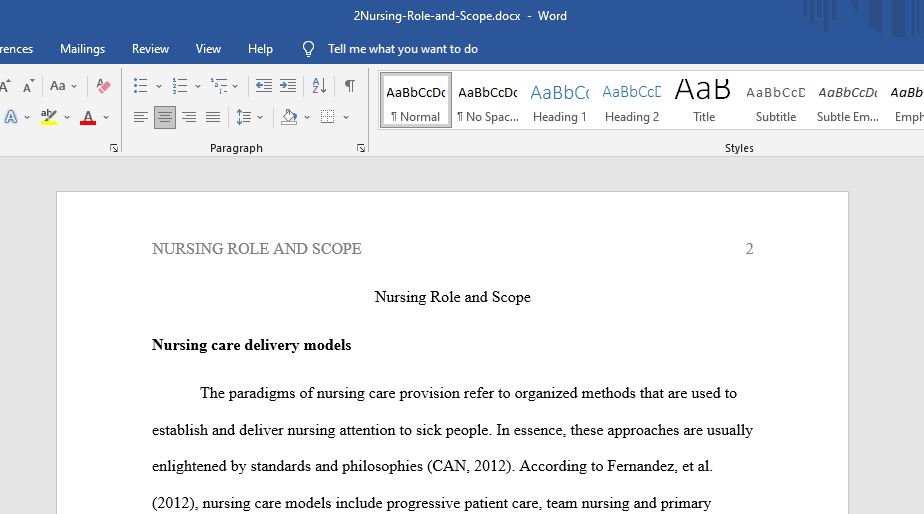
Task: Insert a multilevel list
Action: coord(219,86)
